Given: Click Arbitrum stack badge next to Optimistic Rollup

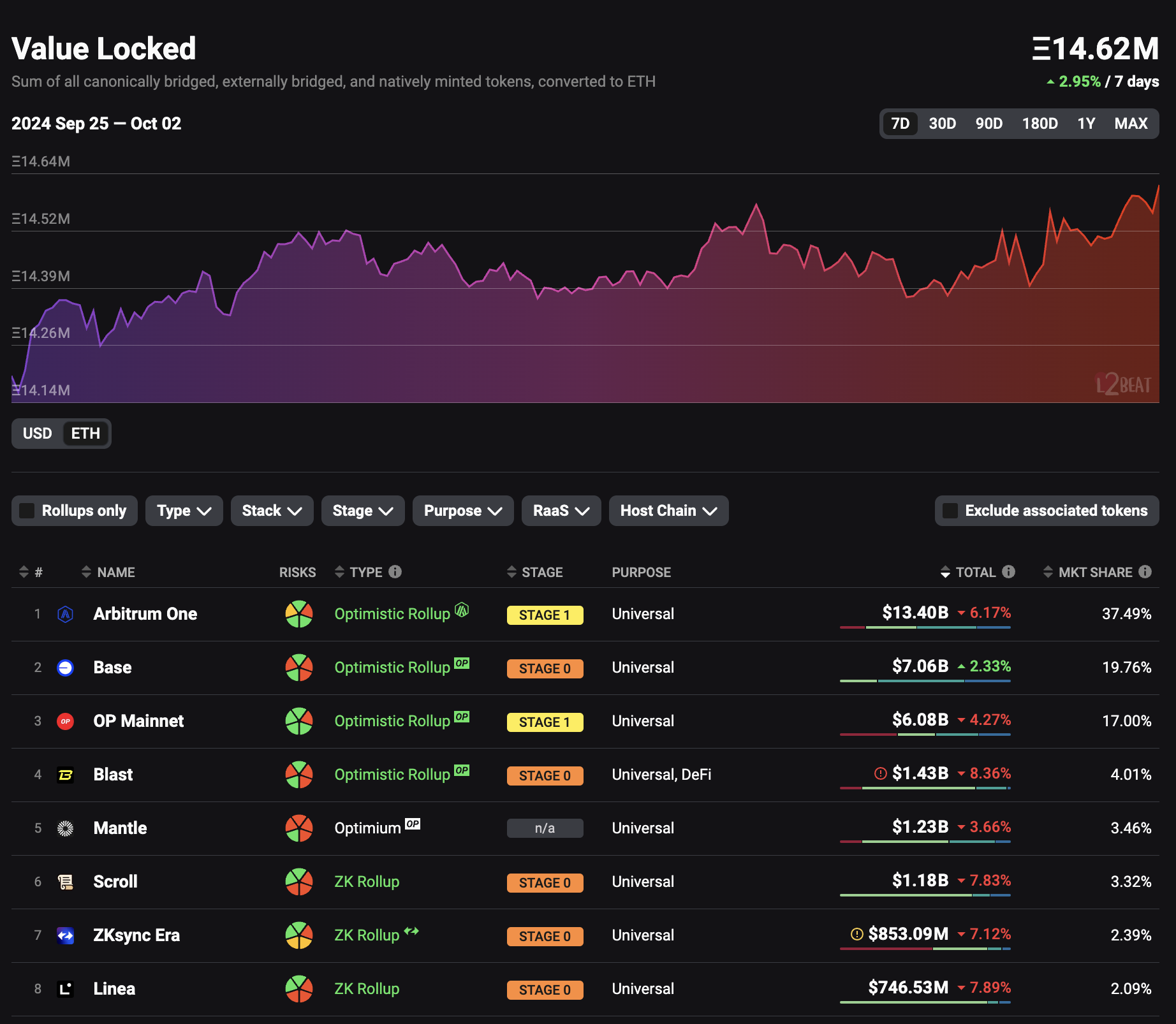Looking at the screenshot, I should pyautogui.click(x=462, y=610).
